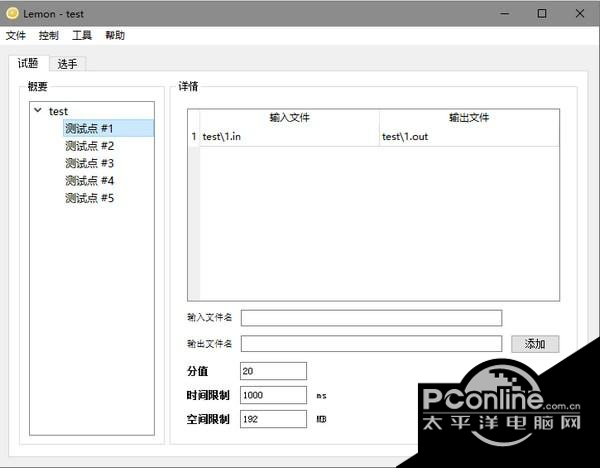Click the Lemon app icon in title bar
Screen dimensions: 600x468
[x=12, y=14]
